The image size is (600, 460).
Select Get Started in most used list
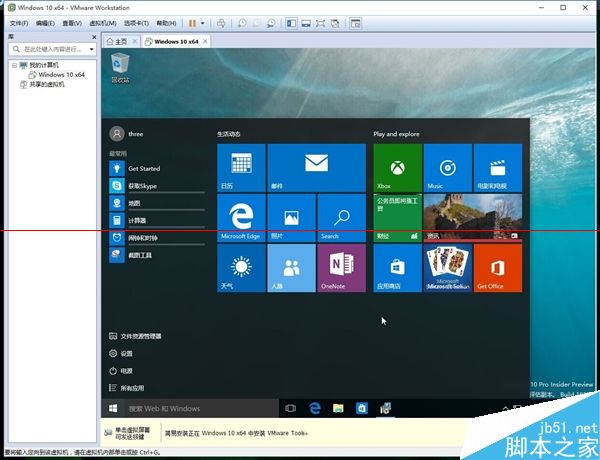click(x=144, y=169)
